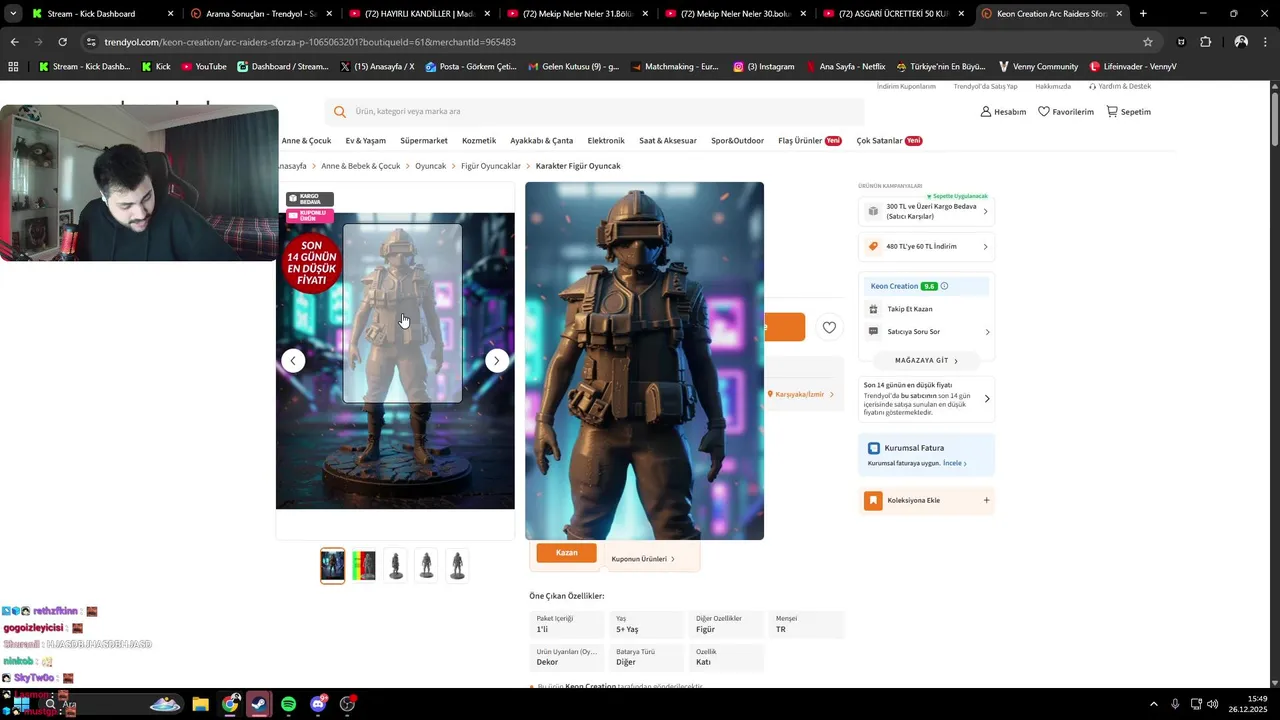
Task: Switch to the Mekip Neler Neler 31.Bölüm tab
Action: click(577, 14)
